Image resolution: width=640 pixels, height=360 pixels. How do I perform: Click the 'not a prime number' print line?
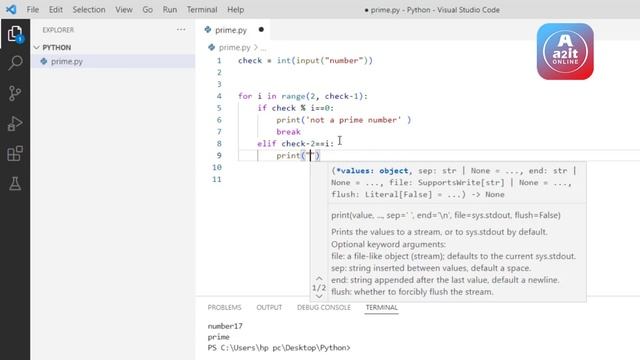point(344,120)
